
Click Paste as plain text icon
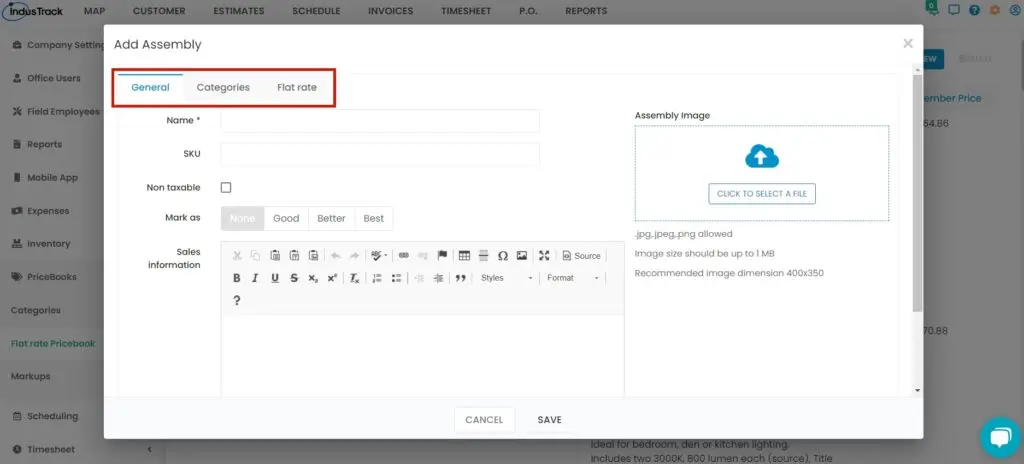coord(294,256)
